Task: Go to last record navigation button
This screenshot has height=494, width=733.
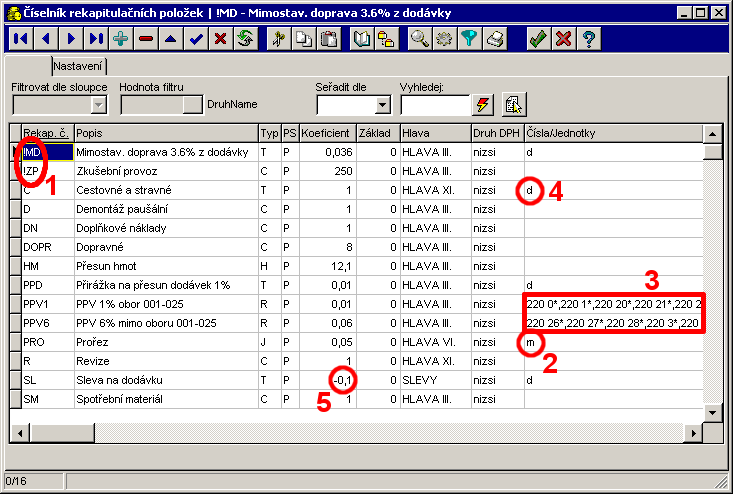Action: pos(95,39)
